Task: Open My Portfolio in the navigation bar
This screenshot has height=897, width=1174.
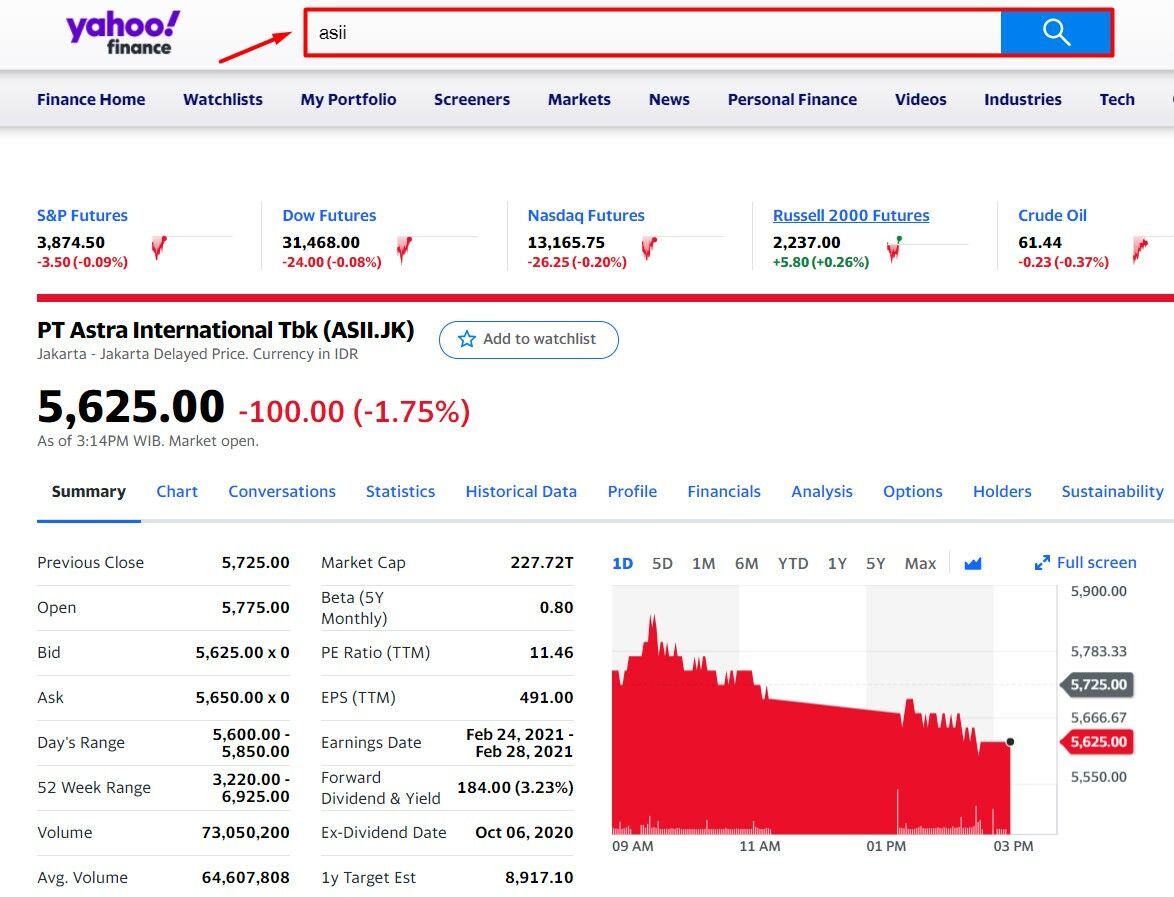Action: pos(348,100)
